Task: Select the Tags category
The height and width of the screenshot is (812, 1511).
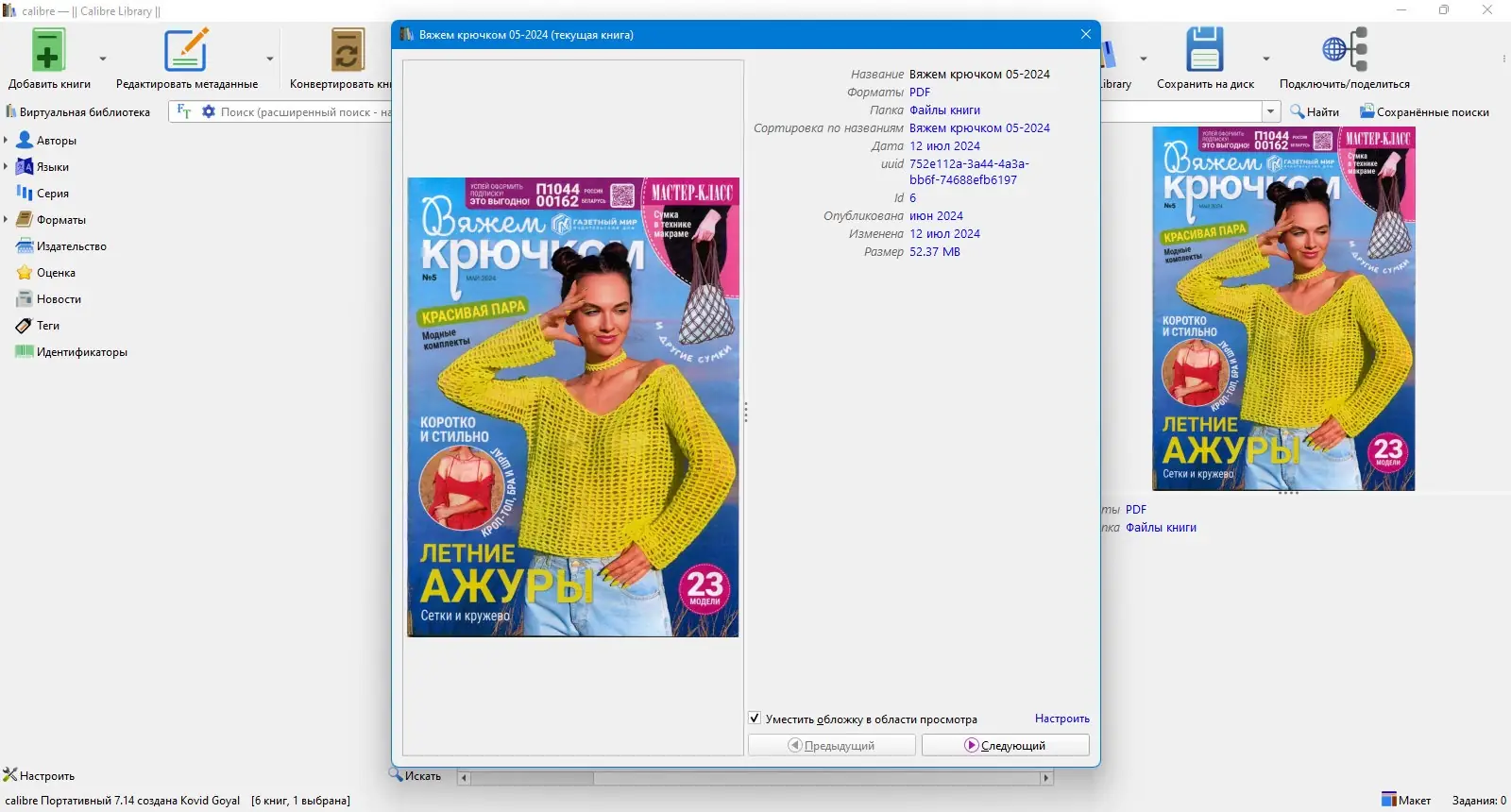Action: [48, 326]
